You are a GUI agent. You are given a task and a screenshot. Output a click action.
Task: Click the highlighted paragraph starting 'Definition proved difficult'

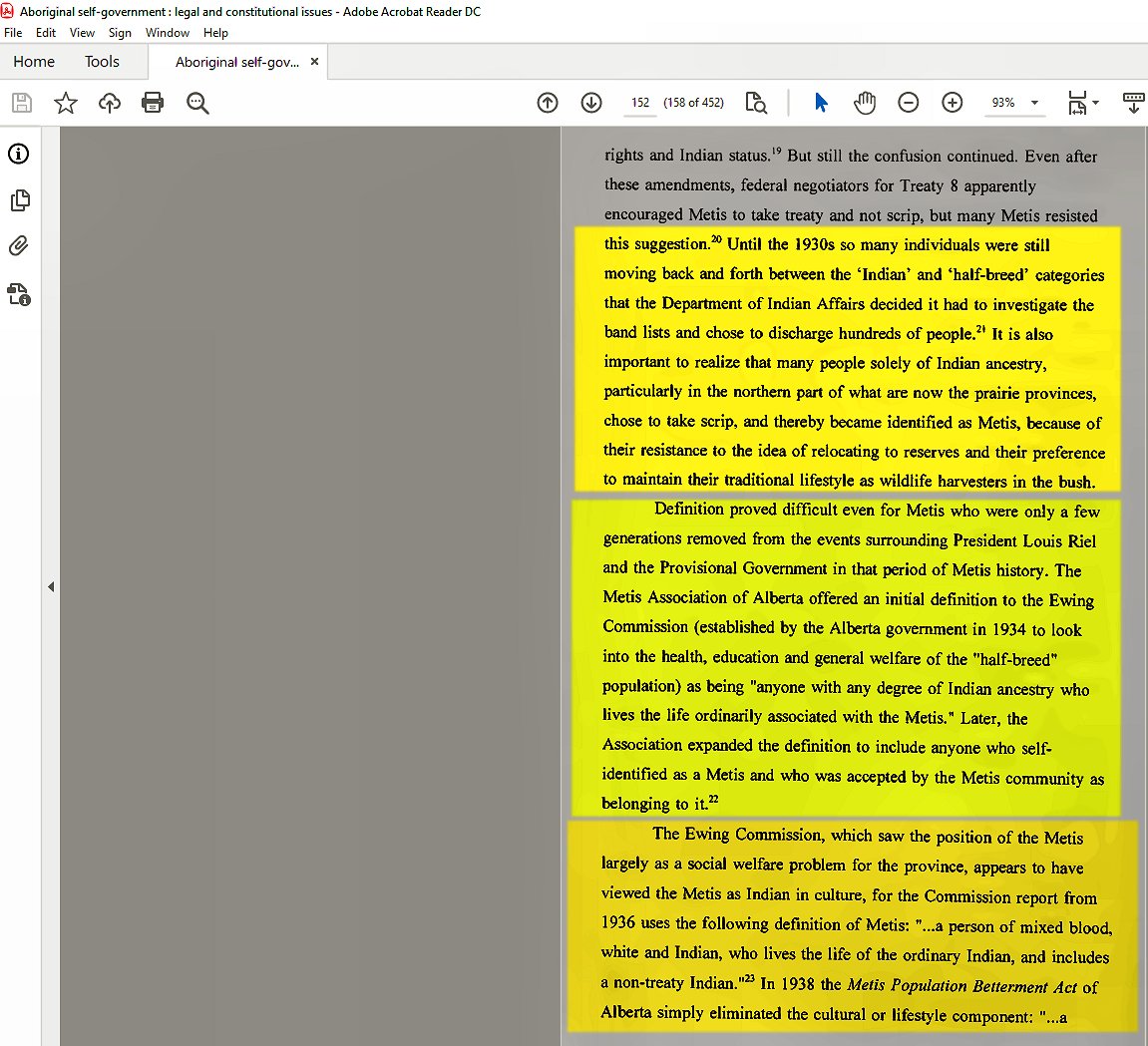[x=846, y=657]
